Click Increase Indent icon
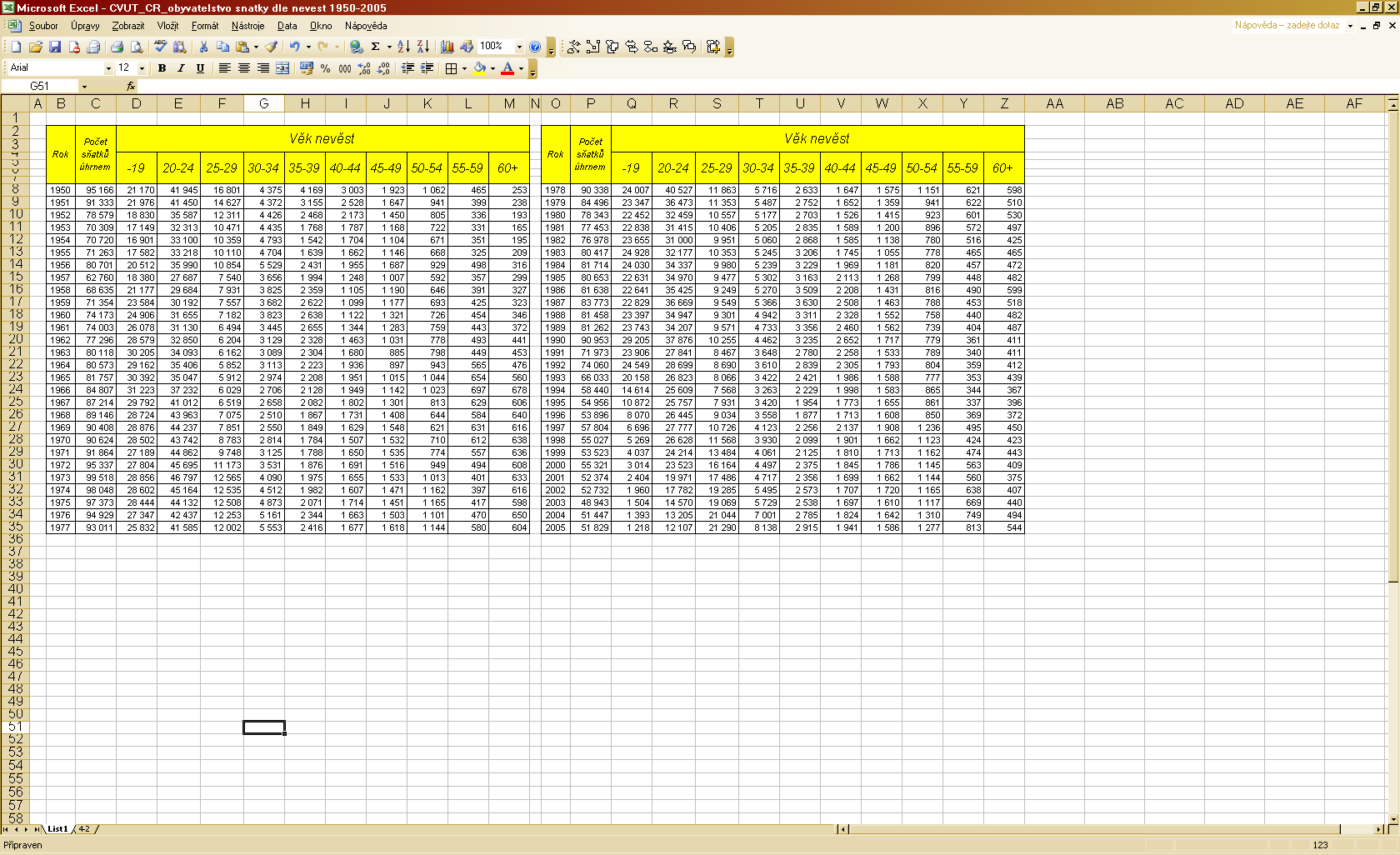 click(x=427, y=68)
